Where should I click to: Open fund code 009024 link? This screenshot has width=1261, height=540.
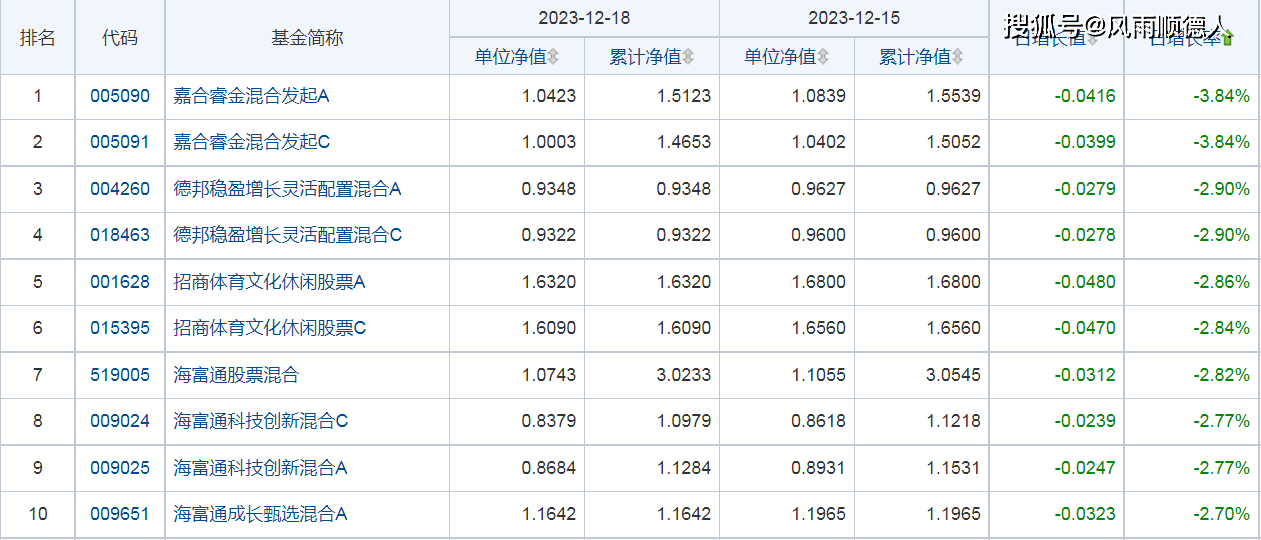tap(120, 421)
